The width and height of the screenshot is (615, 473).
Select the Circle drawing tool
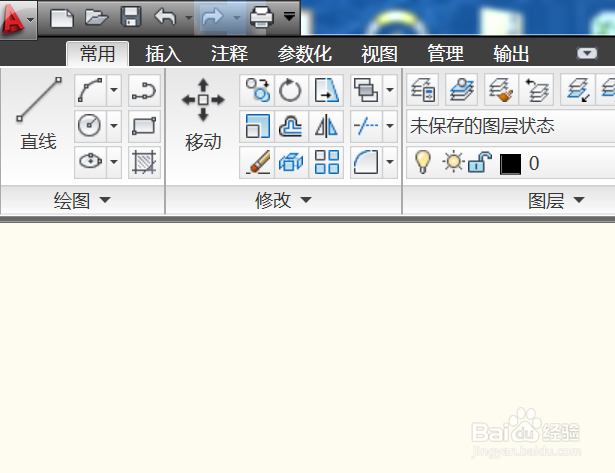click(x=90, y=126)
